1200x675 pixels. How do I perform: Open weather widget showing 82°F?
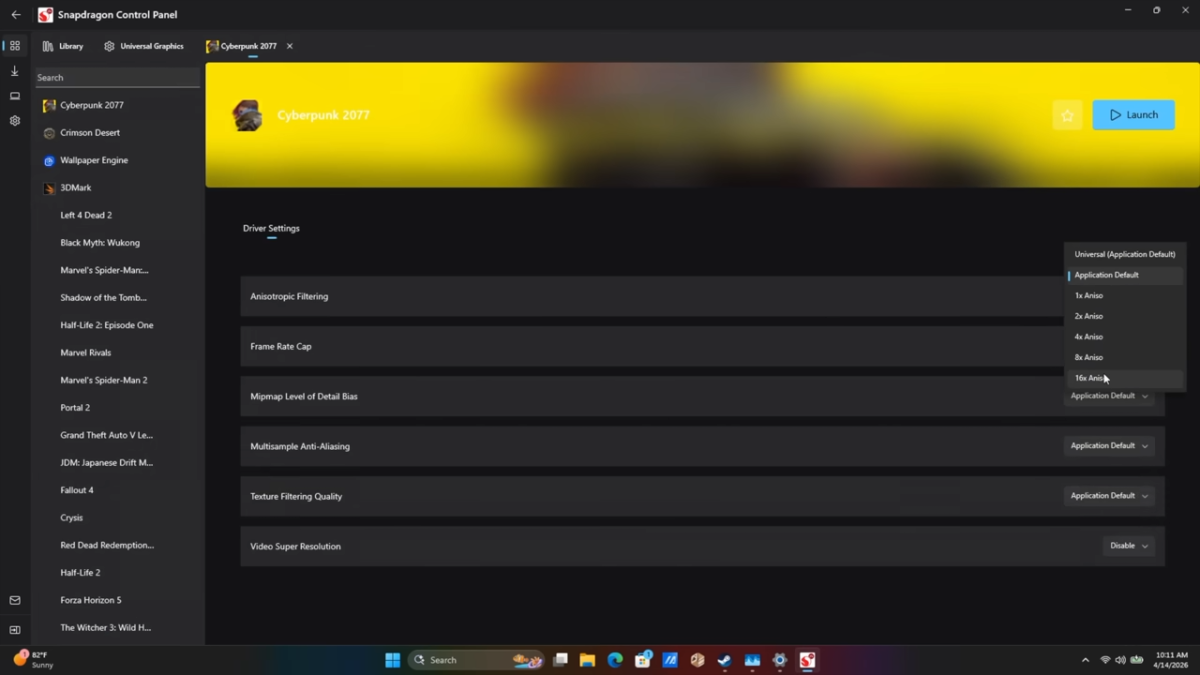click(x=32, y=660)
